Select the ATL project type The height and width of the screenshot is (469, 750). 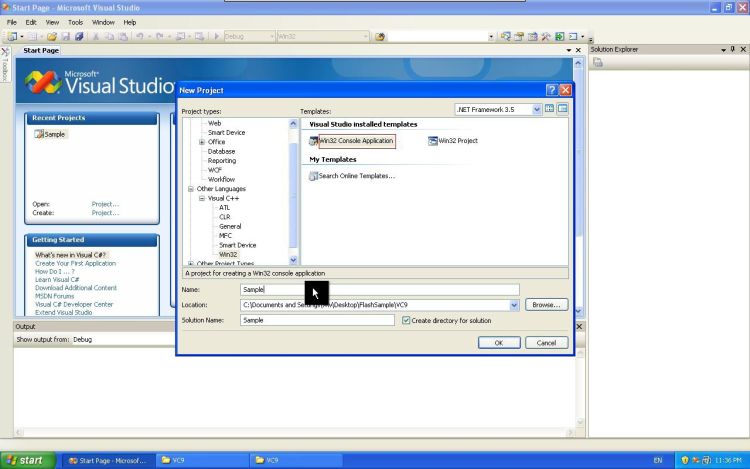[224, 207]
